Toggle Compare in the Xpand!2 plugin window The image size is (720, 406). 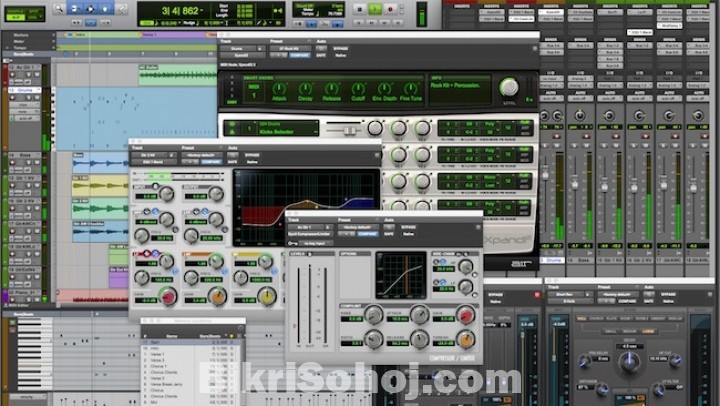click(300, 55)
